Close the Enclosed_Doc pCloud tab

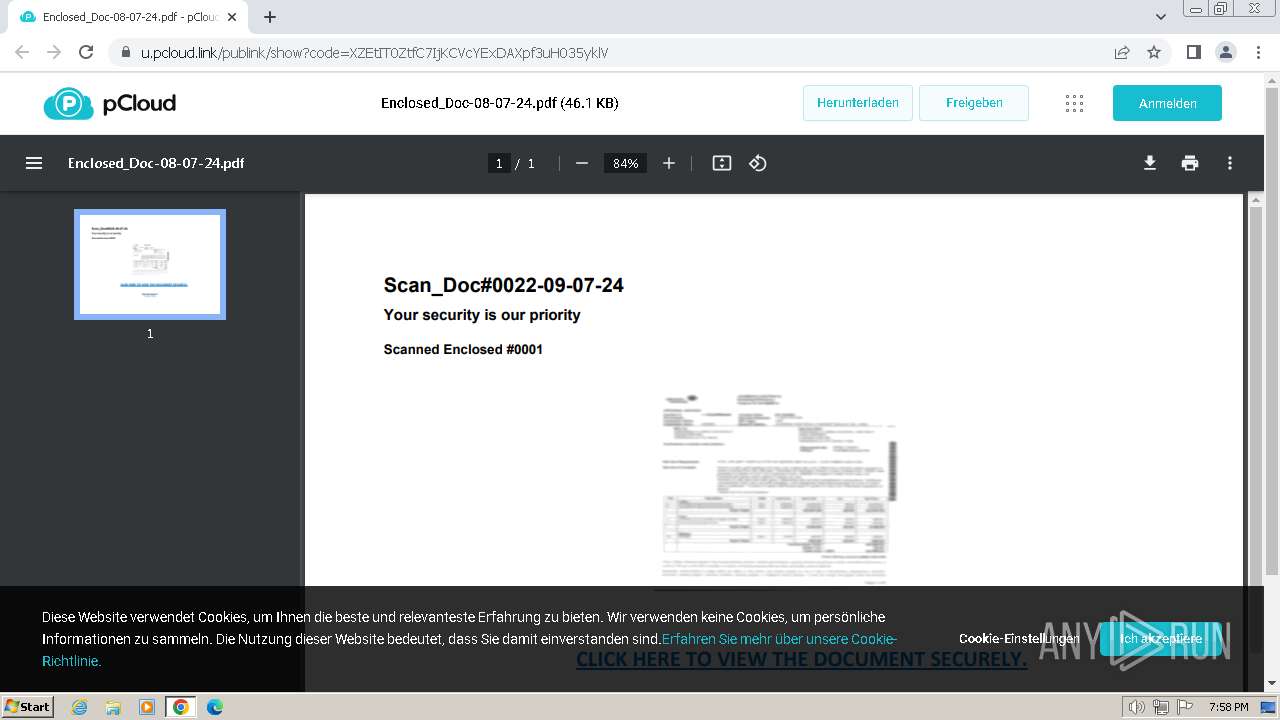[232, 17]
